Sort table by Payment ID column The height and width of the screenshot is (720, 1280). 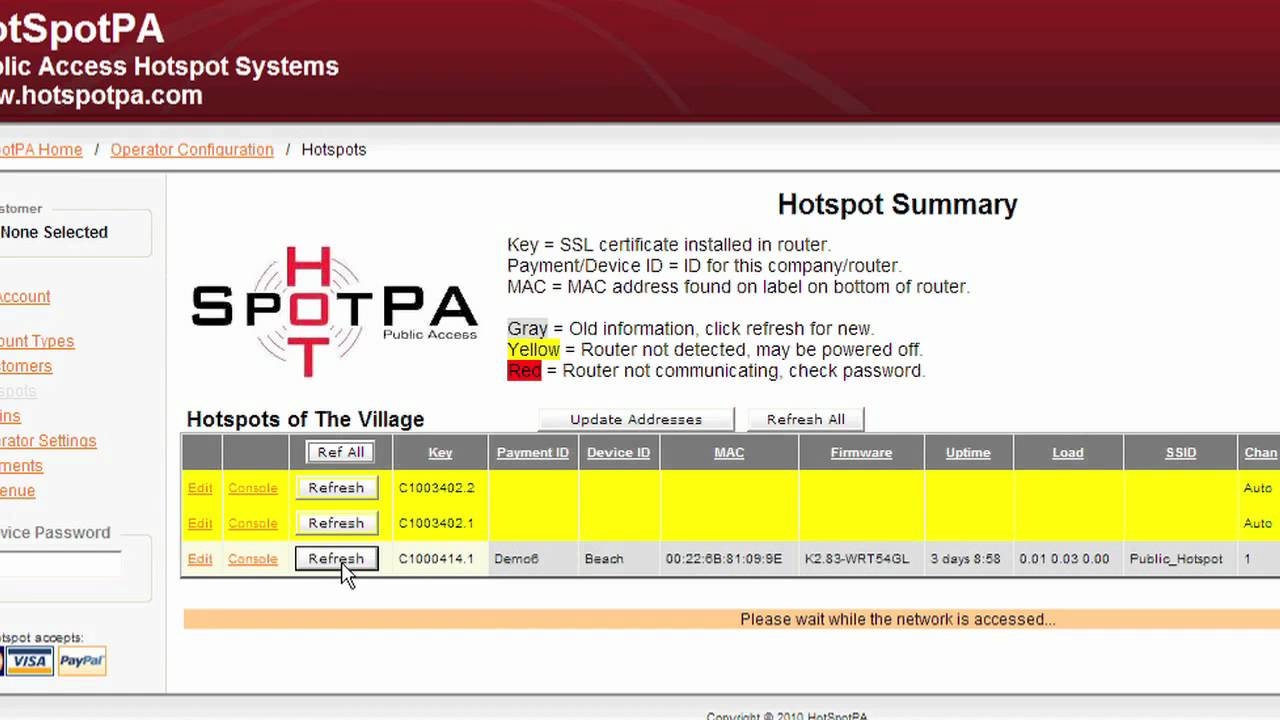pyautogui.click(x=533, y=452)
